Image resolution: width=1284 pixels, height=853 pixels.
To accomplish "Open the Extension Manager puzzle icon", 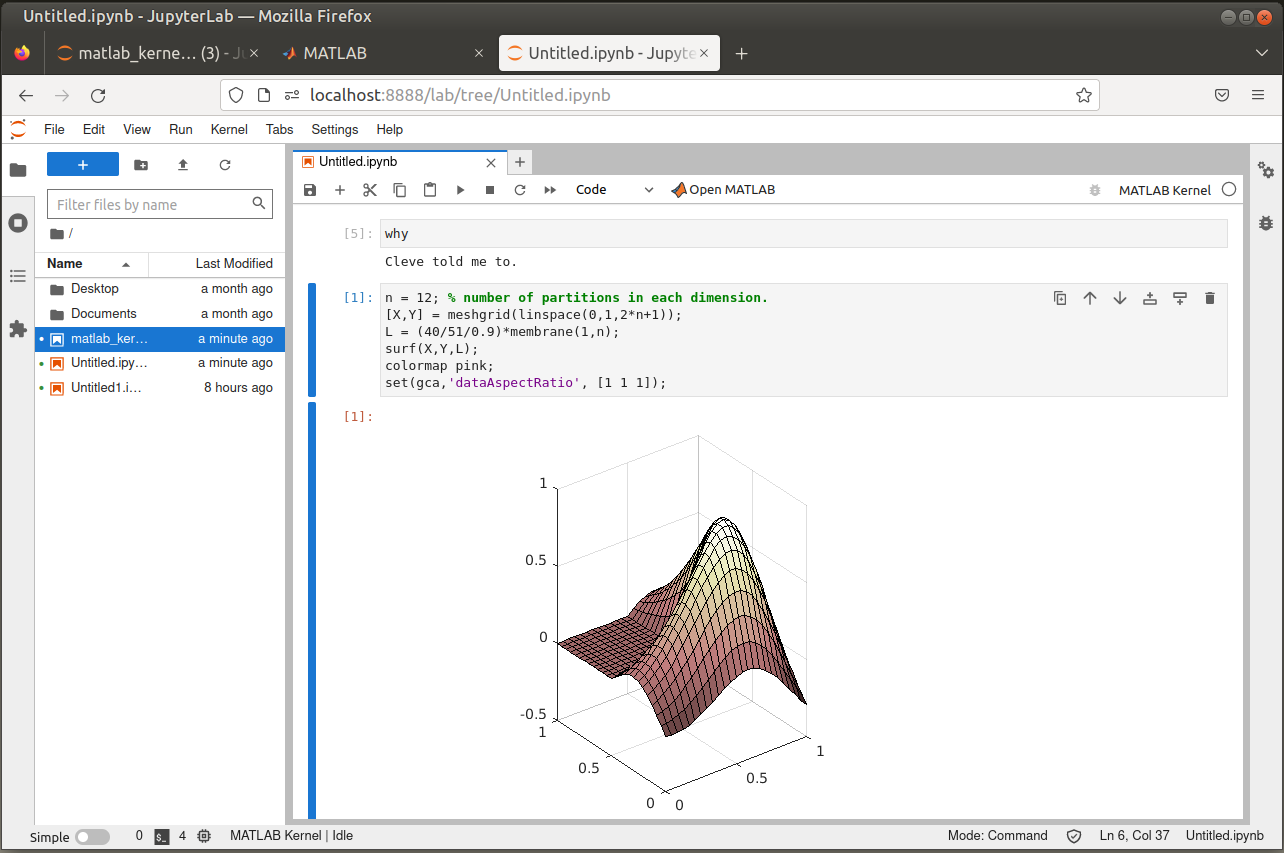I will [17, 329].
